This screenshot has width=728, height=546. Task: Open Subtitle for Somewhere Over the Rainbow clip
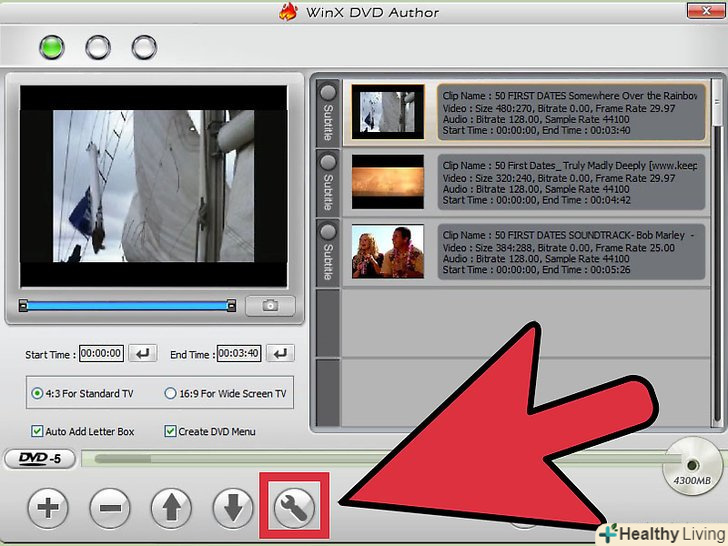328,113
